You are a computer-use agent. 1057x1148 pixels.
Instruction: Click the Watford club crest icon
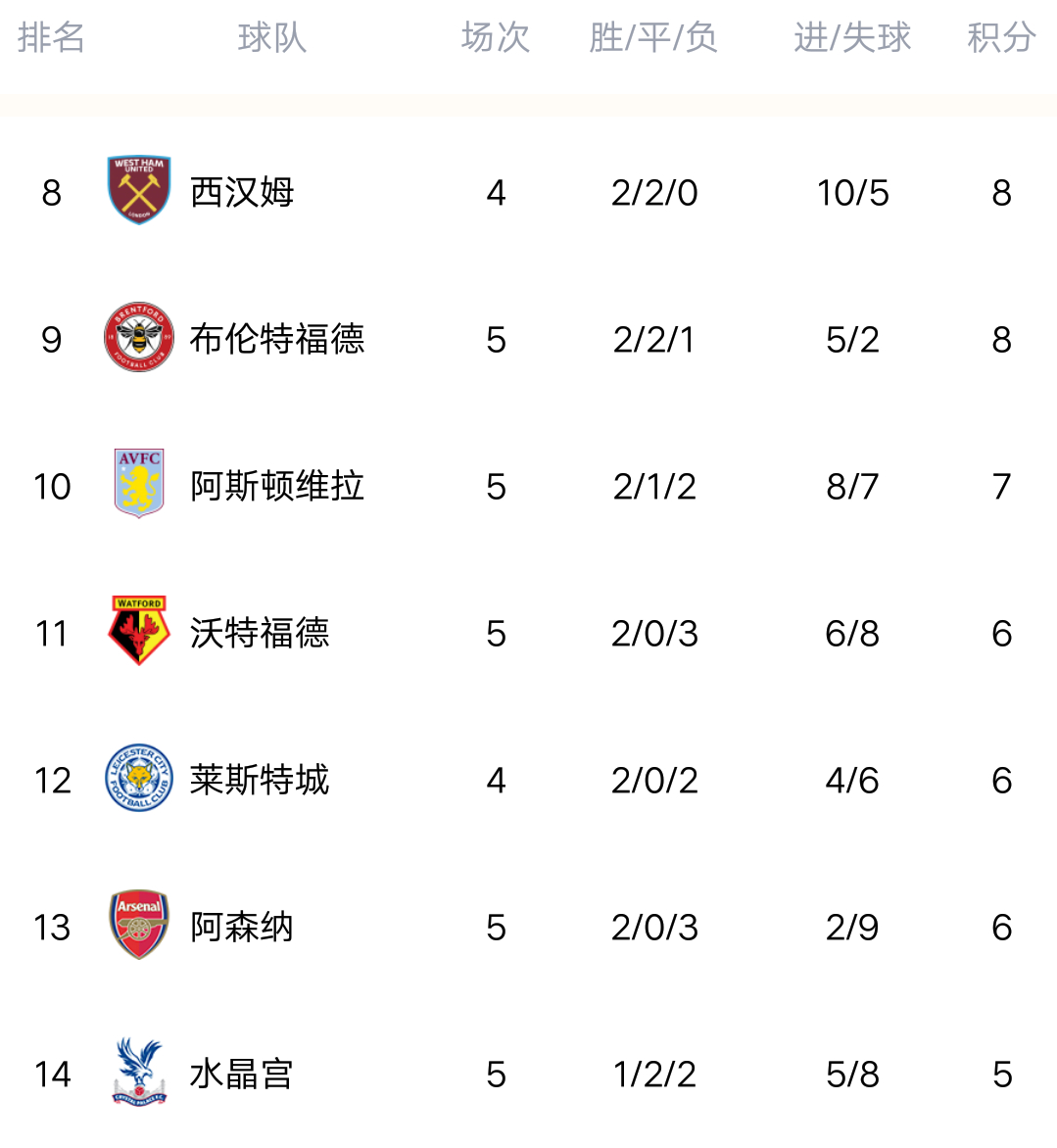139,631
